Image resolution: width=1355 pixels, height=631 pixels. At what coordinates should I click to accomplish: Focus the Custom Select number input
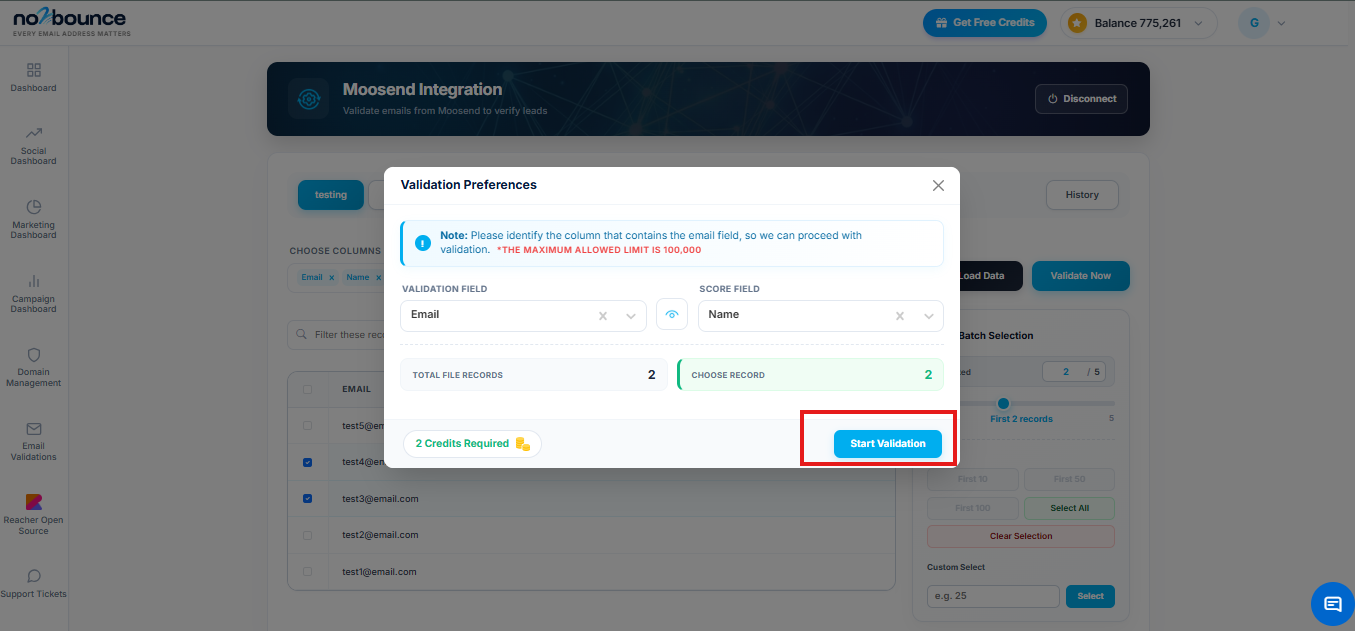point(993,596)
